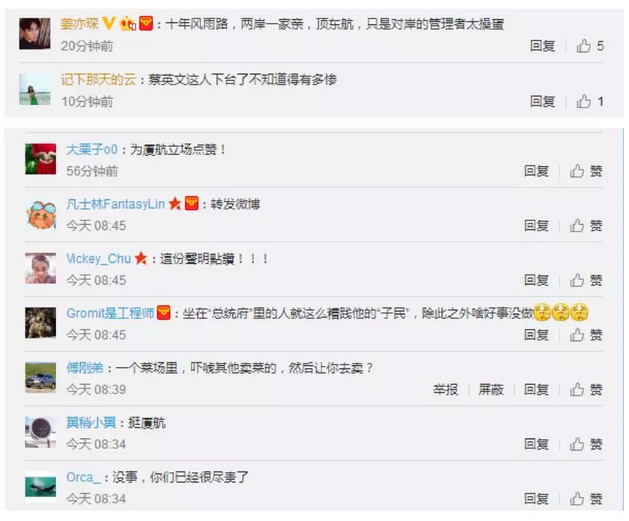This screenshot has height=521, width=629.
Task: Thumbs-up the Orca_ comment
Action: click(x=586, y=499)
